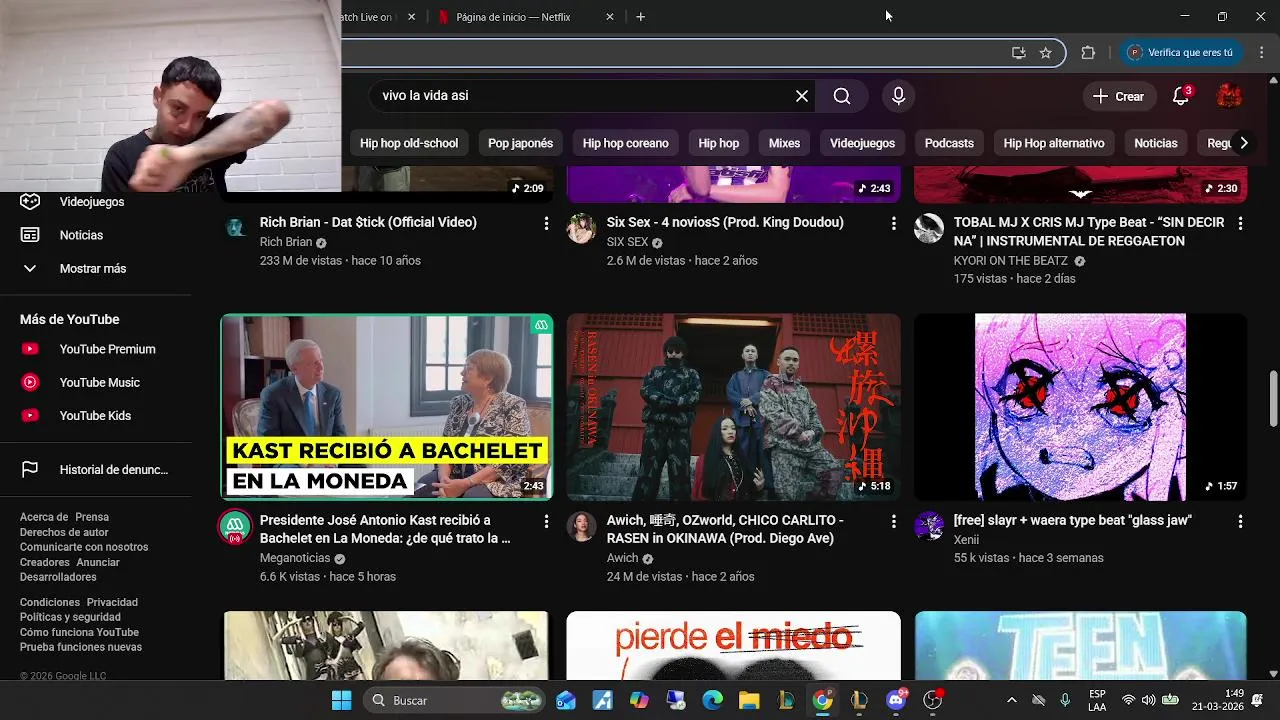This screenshot has height=720, width=1280.
Task: Open the Awich channel avatar
Action: (581, 527)
